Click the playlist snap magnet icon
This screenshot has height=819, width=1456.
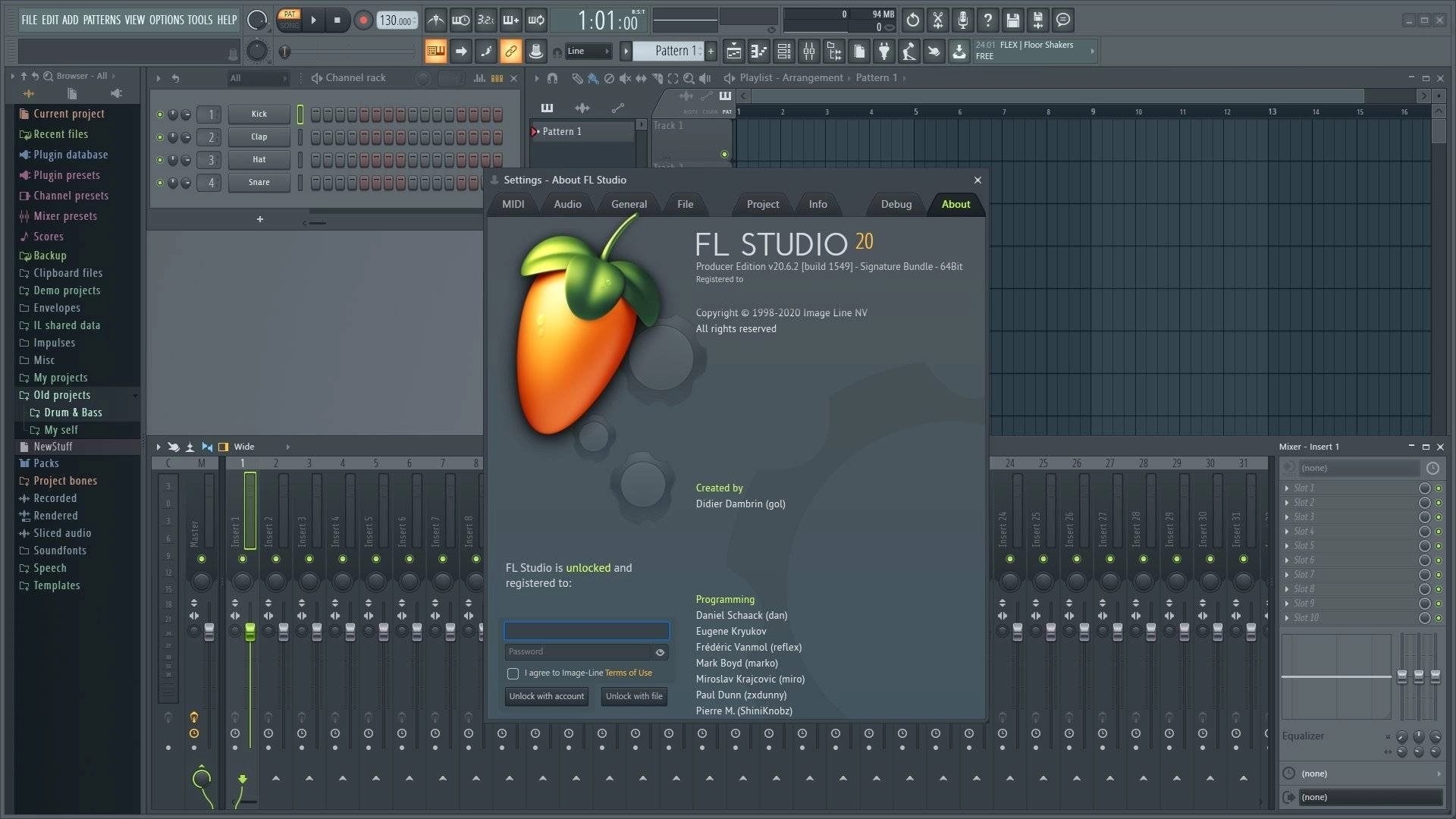pos(552,78)
